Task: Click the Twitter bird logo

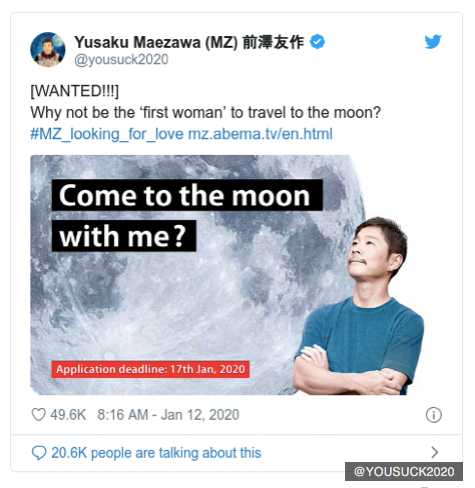Action: point(433,42)
